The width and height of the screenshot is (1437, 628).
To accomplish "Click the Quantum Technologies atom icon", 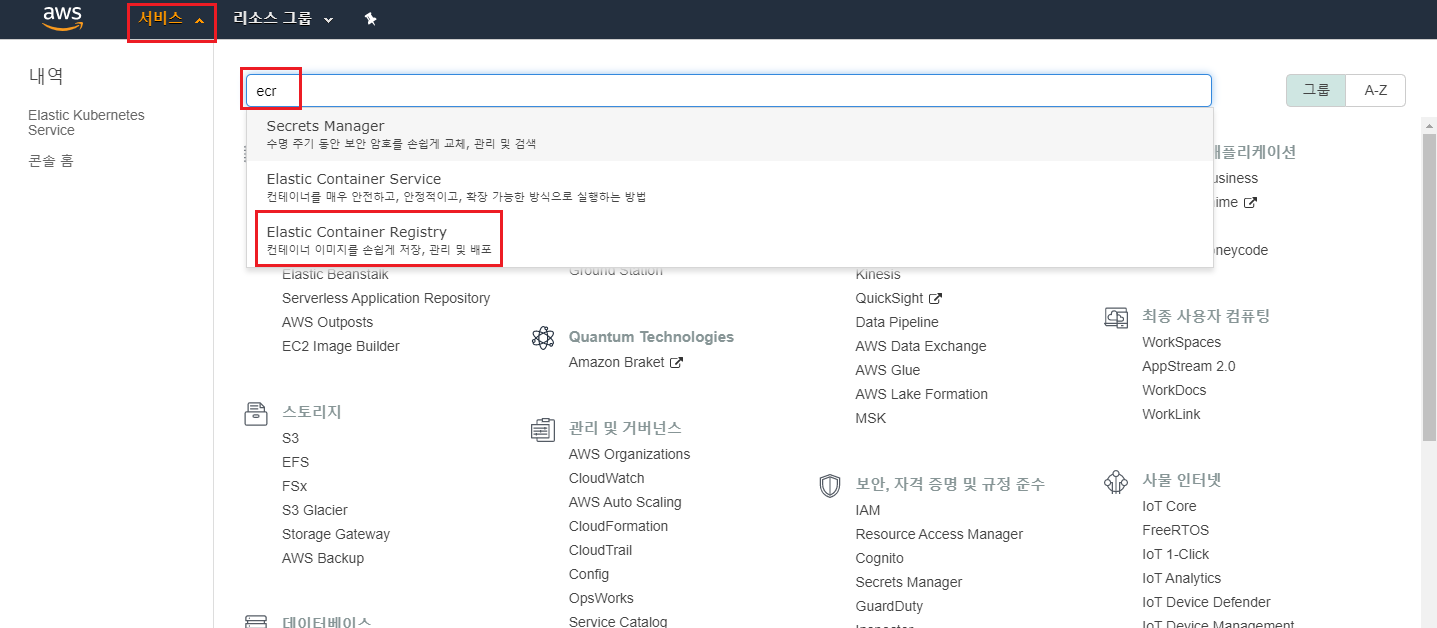I will pyautogui.click(x=543, y=338).
